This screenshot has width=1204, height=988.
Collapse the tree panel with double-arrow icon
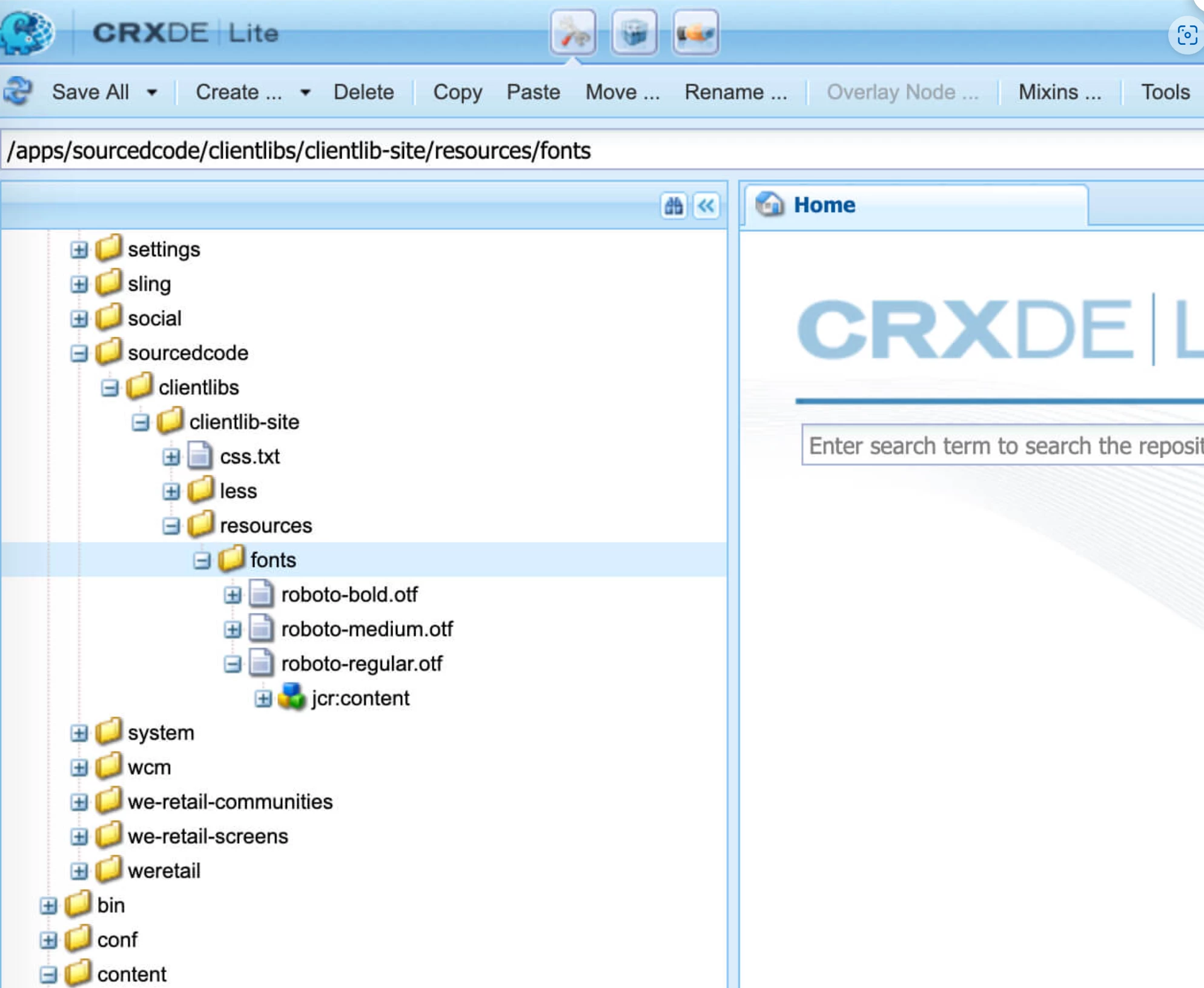click(x=706, y=206)
